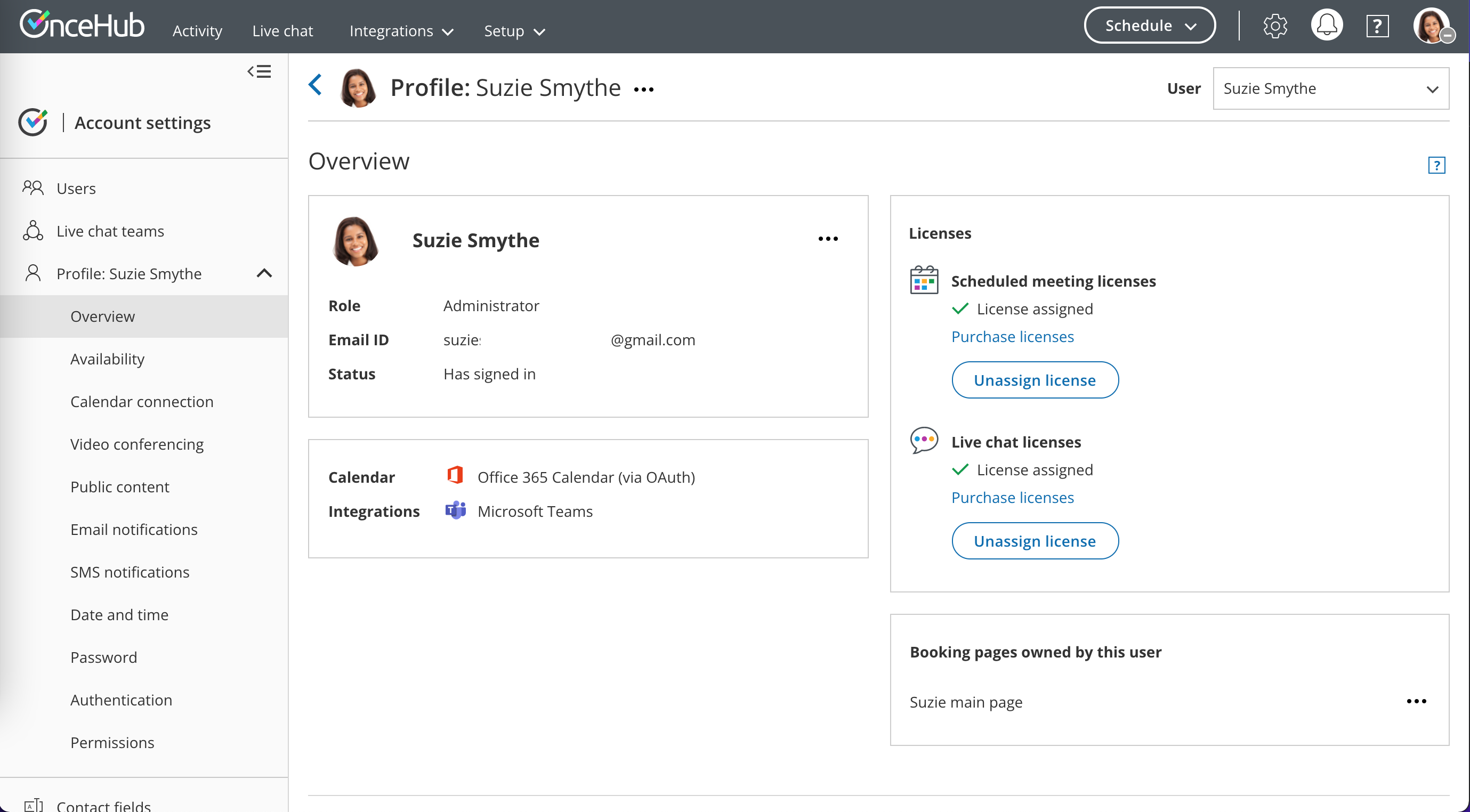Screen dimensions: 1470x812
Task: Open the User selector dropdown
Action: click(1330, 88)
